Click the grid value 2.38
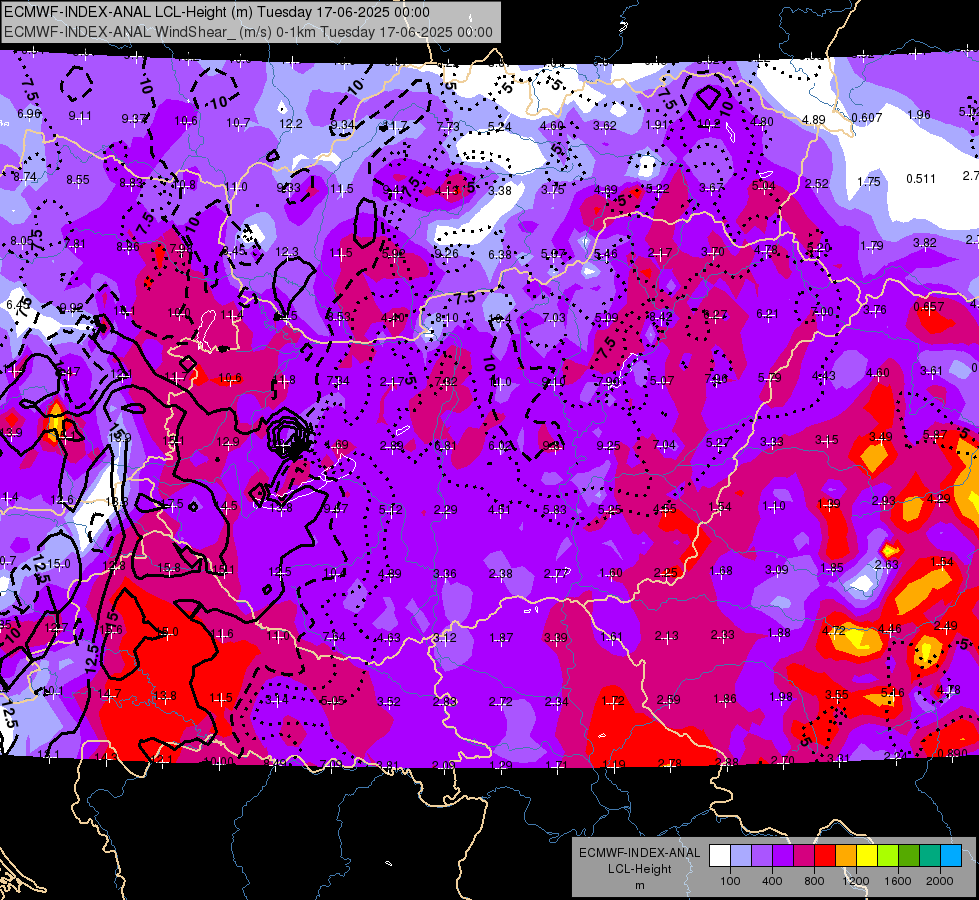 pos(501,573)
